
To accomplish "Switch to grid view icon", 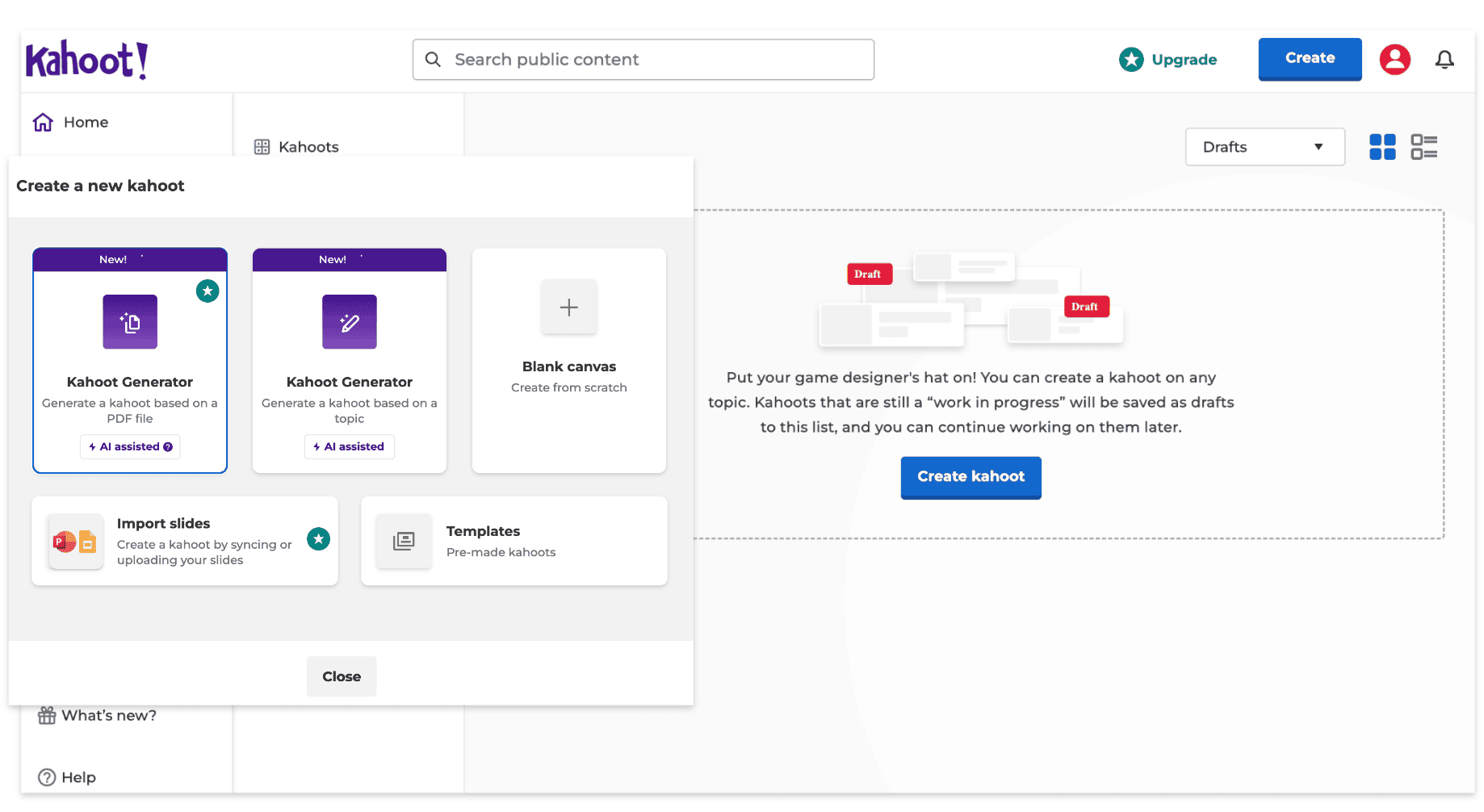I will [1382, 147].
